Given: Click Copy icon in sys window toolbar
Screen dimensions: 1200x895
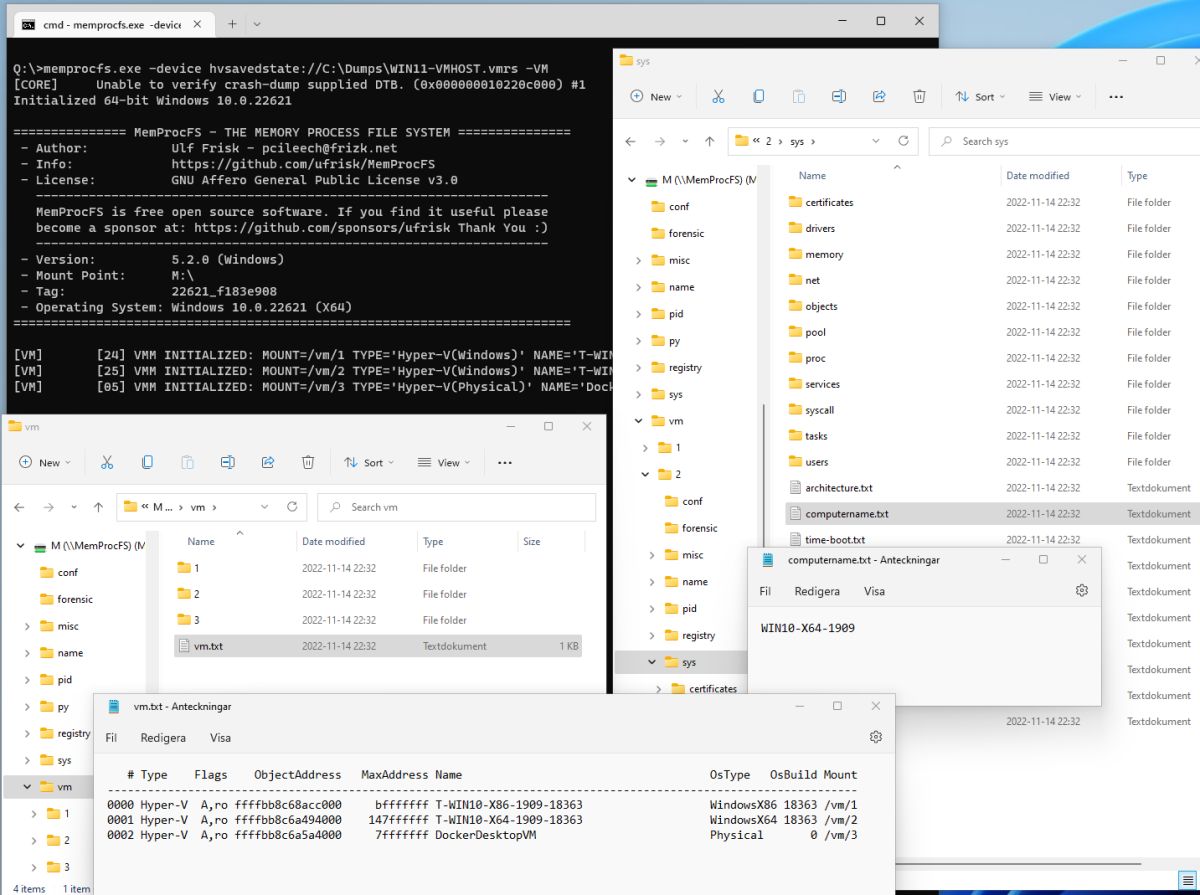Looking at the screenshot, I should [758, 97].
